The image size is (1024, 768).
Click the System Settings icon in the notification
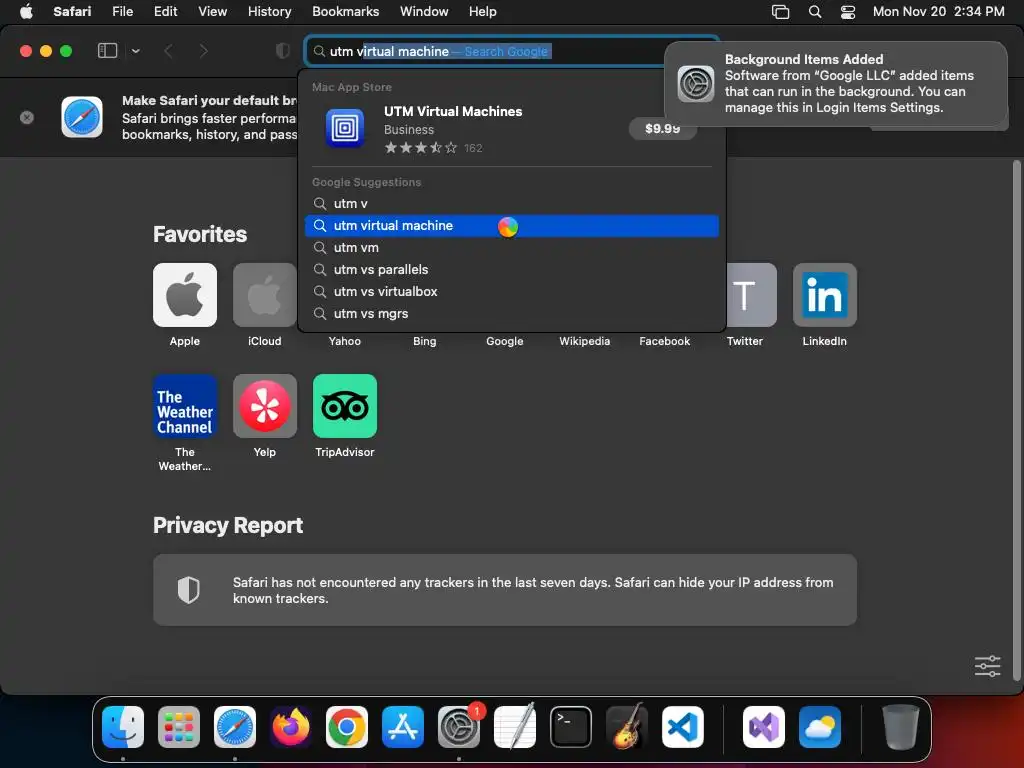pyautogui.click(x=696, y=84)
